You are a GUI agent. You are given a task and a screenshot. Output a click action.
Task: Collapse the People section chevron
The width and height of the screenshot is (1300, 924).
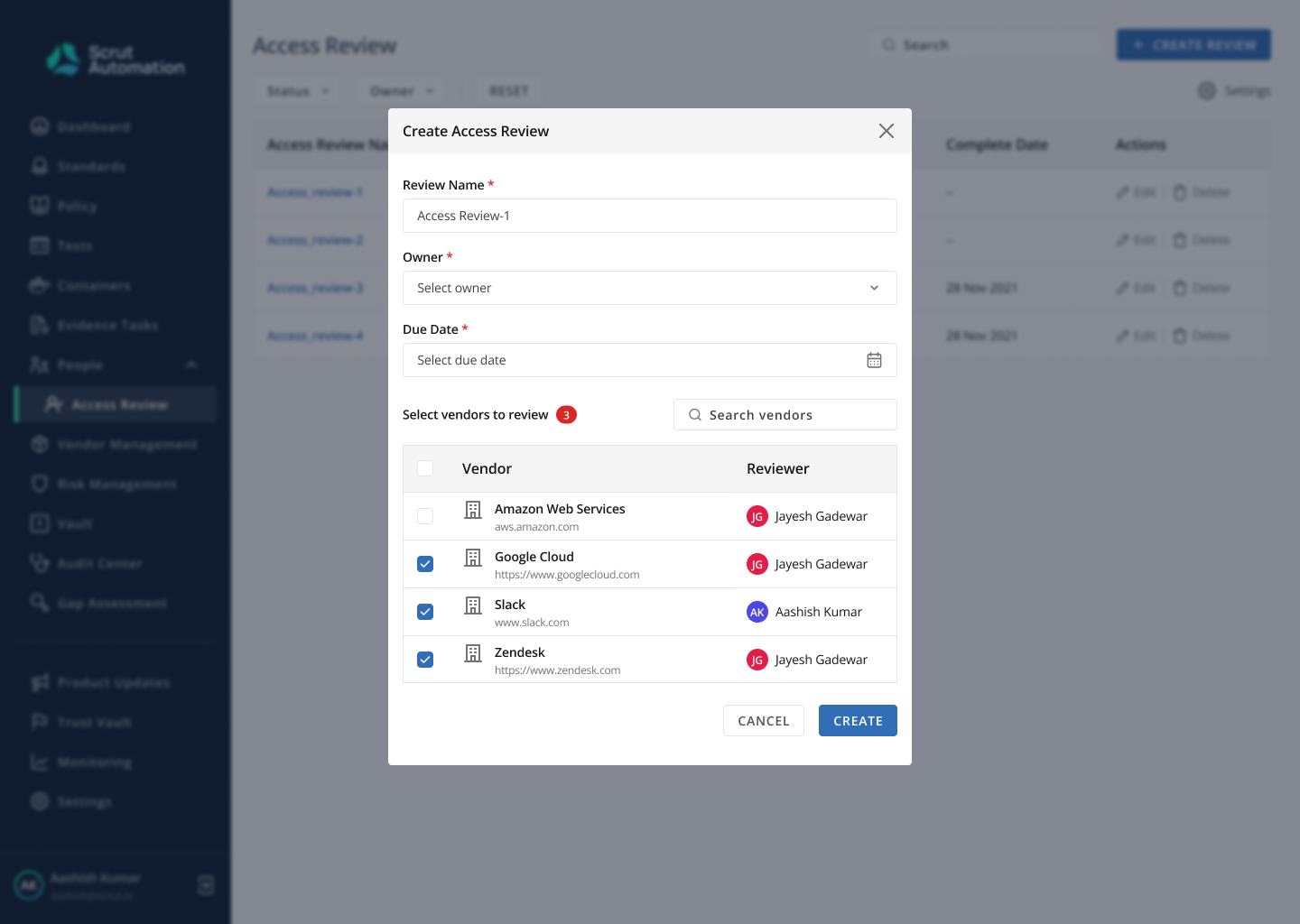pos(191,365)
